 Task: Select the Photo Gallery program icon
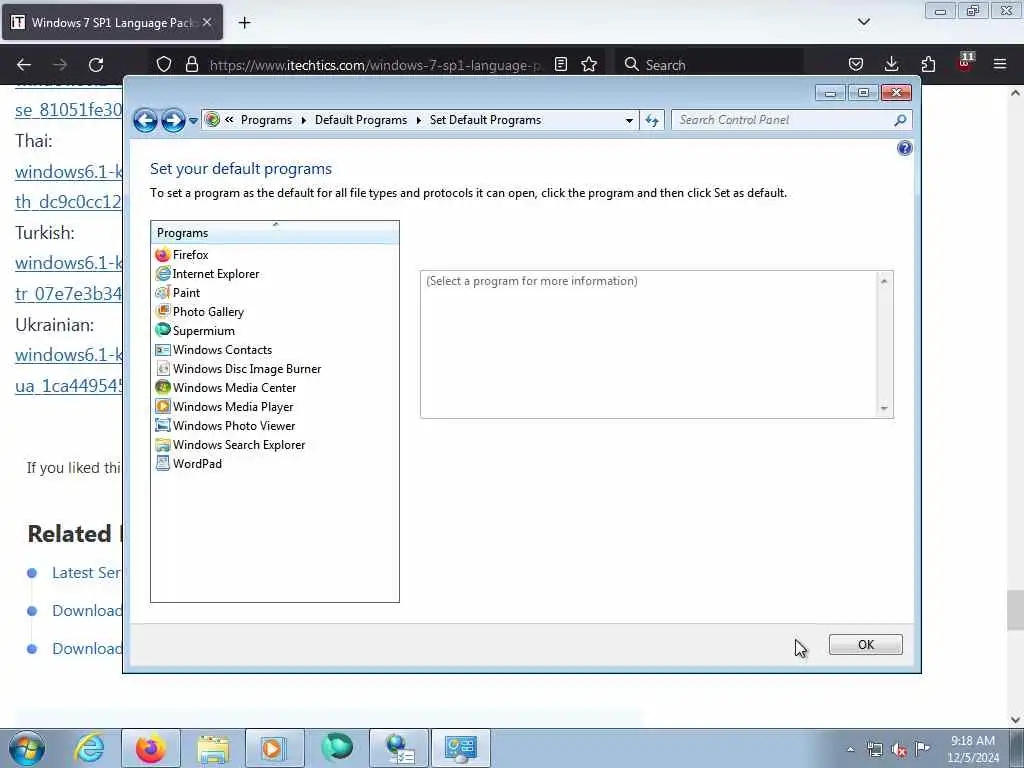pyautogui.click(x=163, y=312)
